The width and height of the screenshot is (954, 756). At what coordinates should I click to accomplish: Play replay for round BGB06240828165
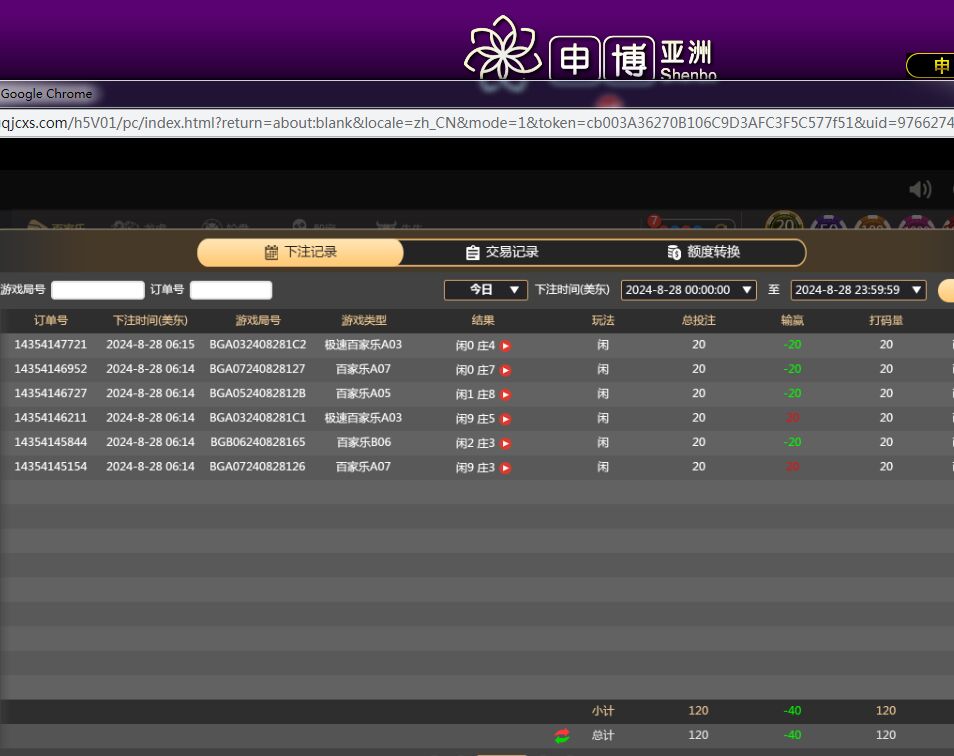pyautogui.click(x=506, y=443)
